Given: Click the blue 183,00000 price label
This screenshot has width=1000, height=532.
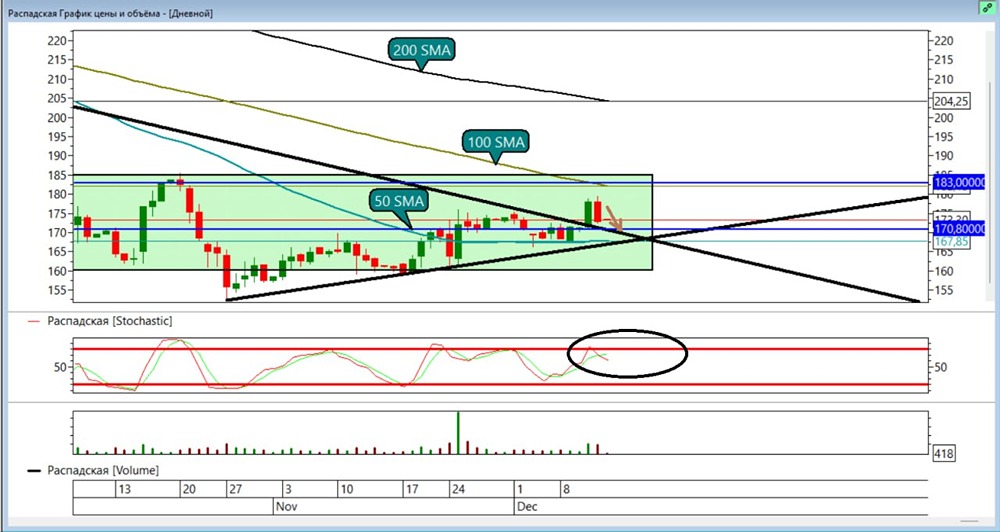Looking at the screenshot, I should (x=959, y=182).
